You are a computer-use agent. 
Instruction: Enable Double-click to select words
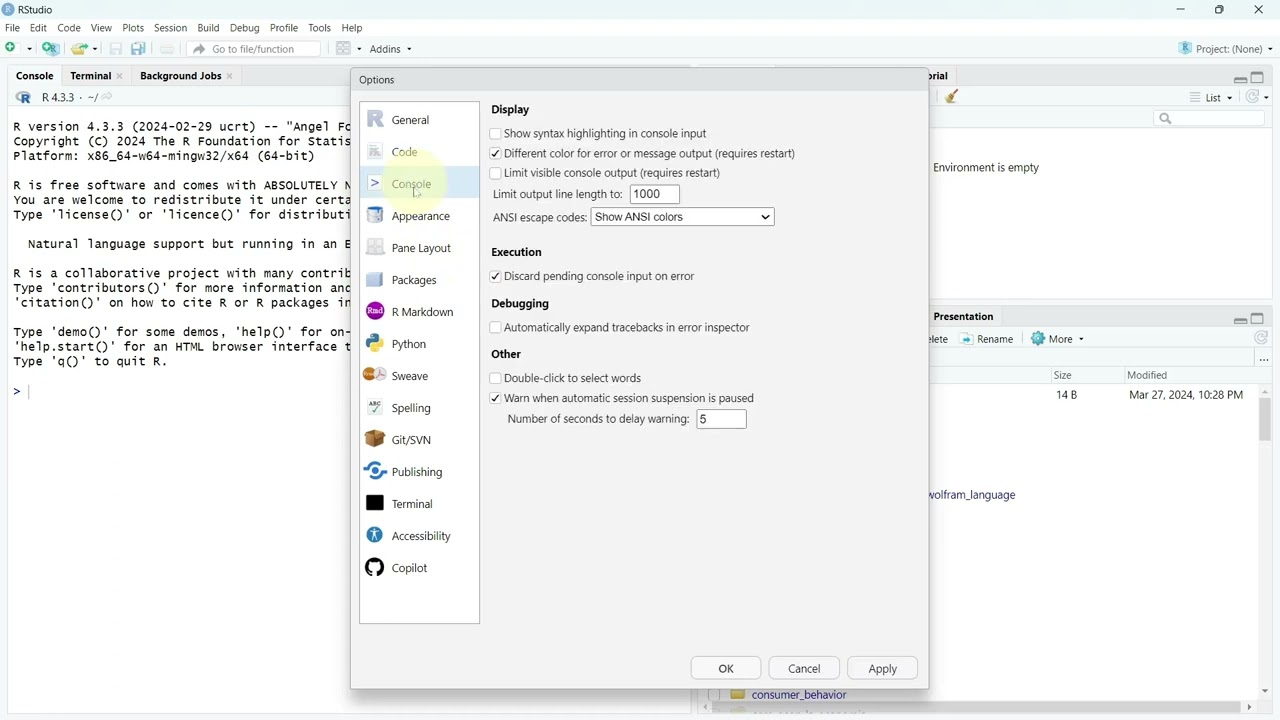click(x=495, y=379)
